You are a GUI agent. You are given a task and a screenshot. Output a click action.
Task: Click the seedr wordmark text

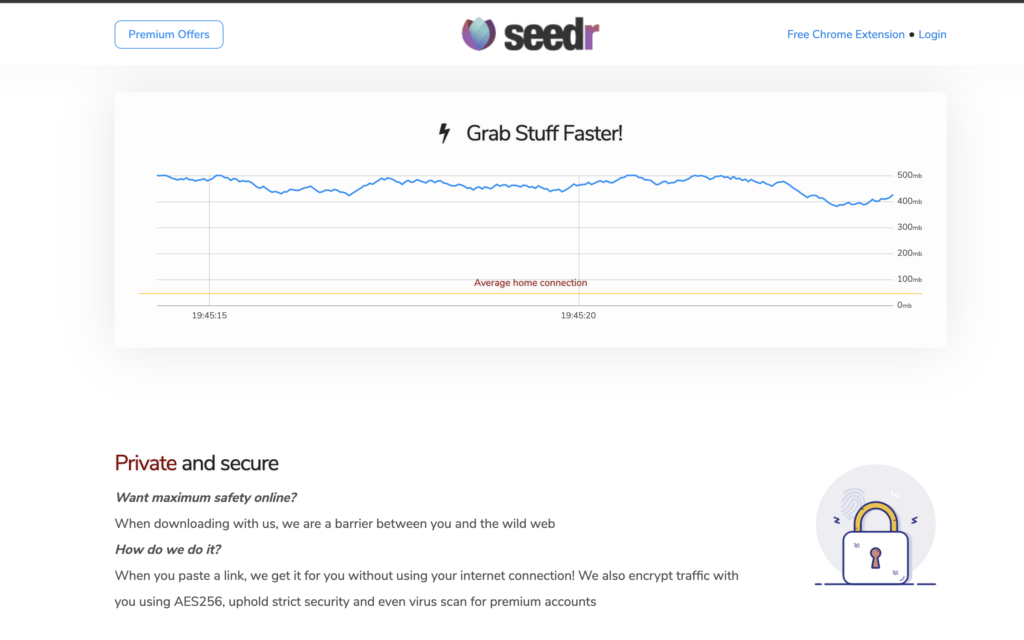[x=551, y=35]
